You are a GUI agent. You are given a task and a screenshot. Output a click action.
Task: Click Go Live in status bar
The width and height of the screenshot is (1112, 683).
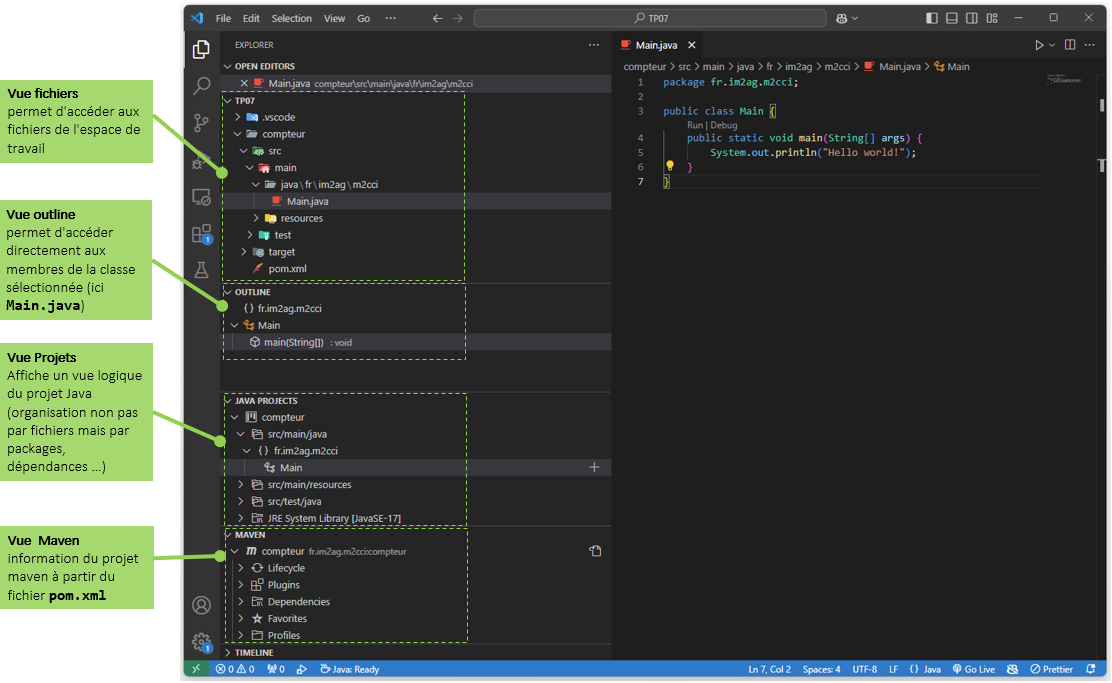[x=973, y=669]
